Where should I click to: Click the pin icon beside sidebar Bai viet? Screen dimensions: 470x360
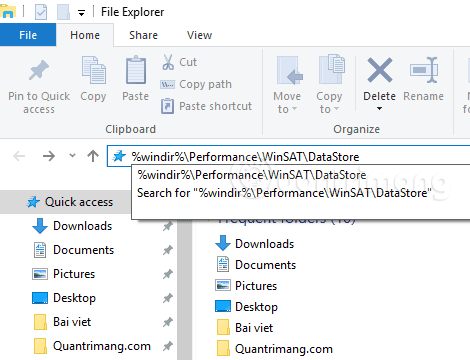(x=168, y=322)
